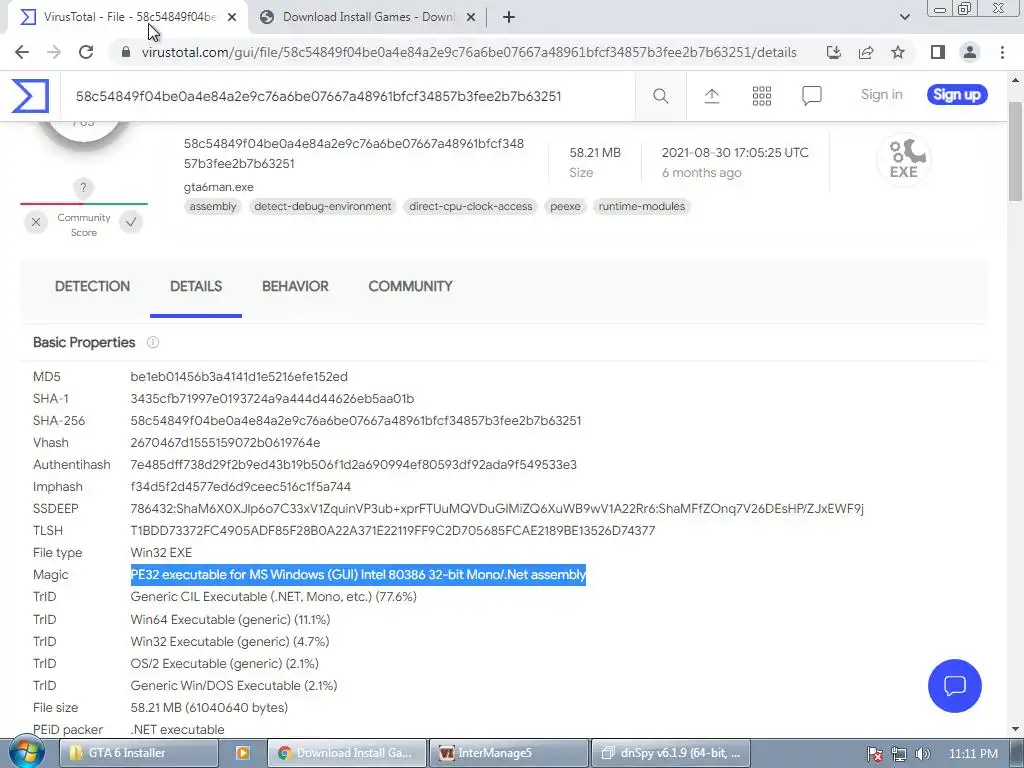Click the MD5 hash value

coord(239,377)
